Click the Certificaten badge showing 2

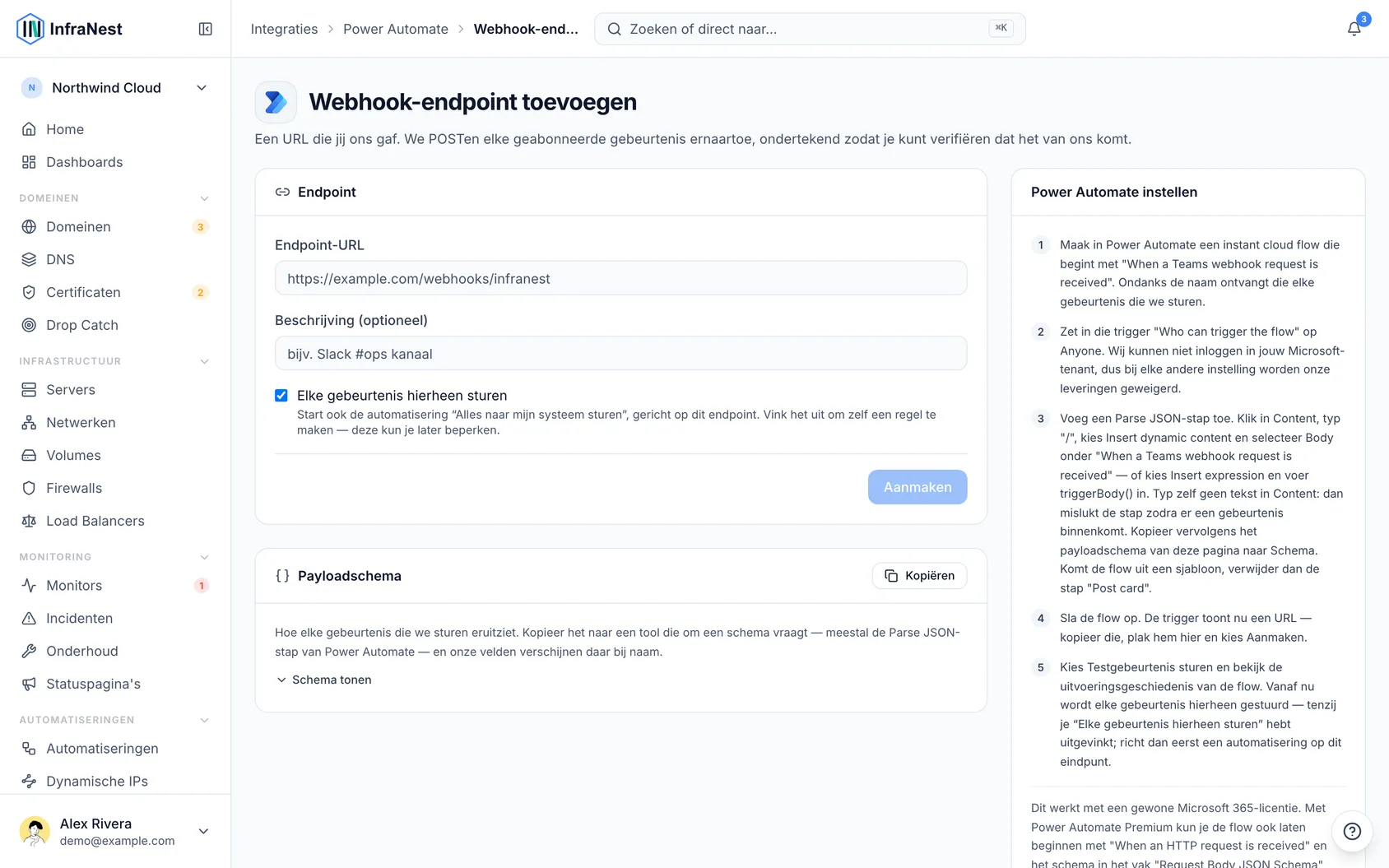click(200, 293)
